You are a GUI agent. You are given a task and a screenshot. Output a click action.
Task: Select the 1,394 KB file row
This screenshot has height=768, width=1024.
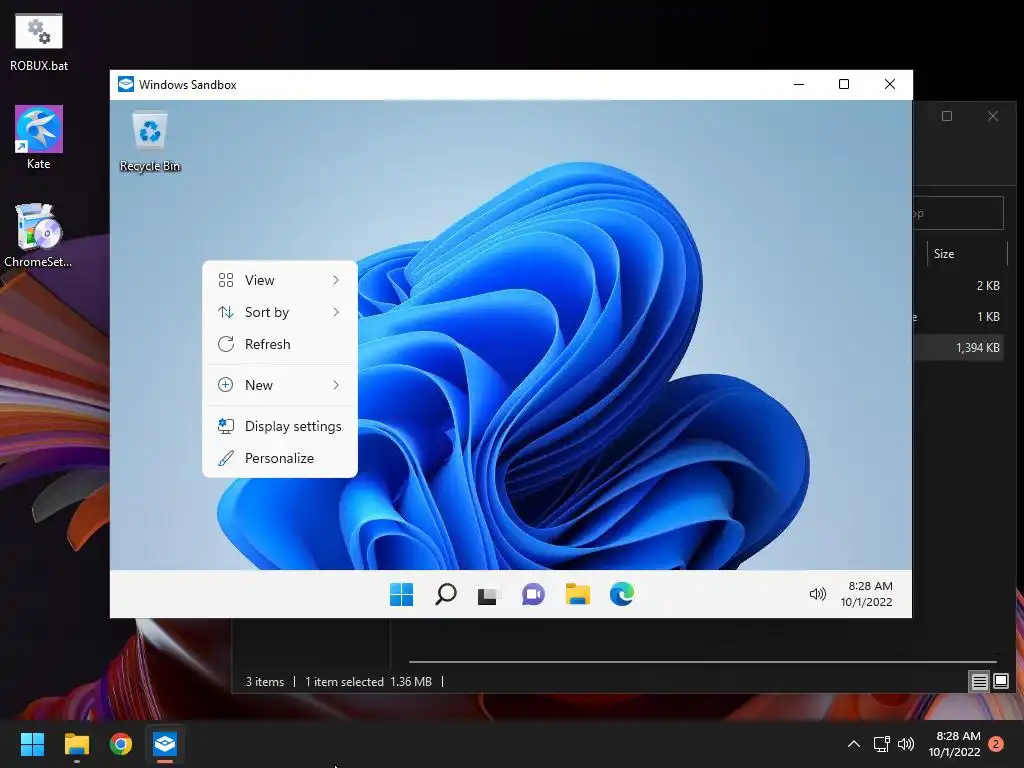tap(958, 347)
